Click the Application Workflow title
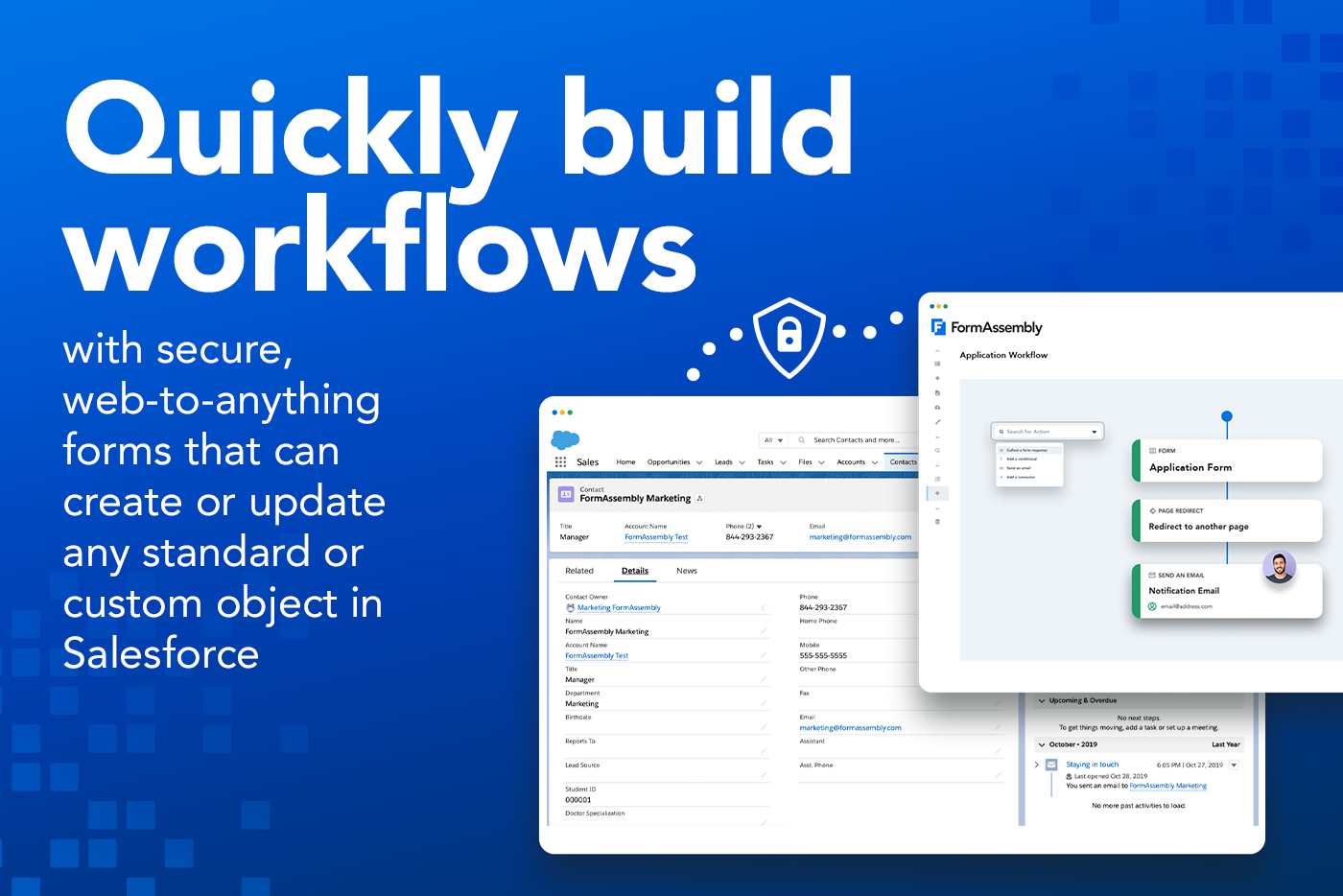Viewport: 1343px width, 896px height. [1003, 355]
